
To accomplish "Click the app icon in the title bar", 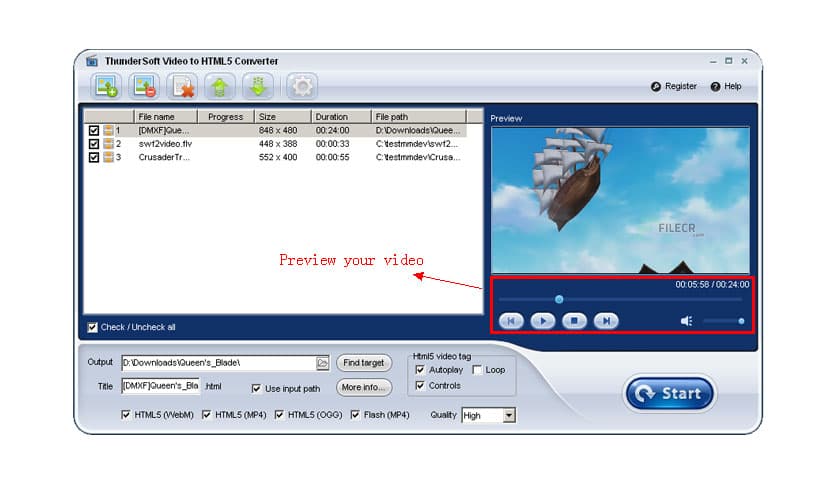I will [x=92, y=61].
